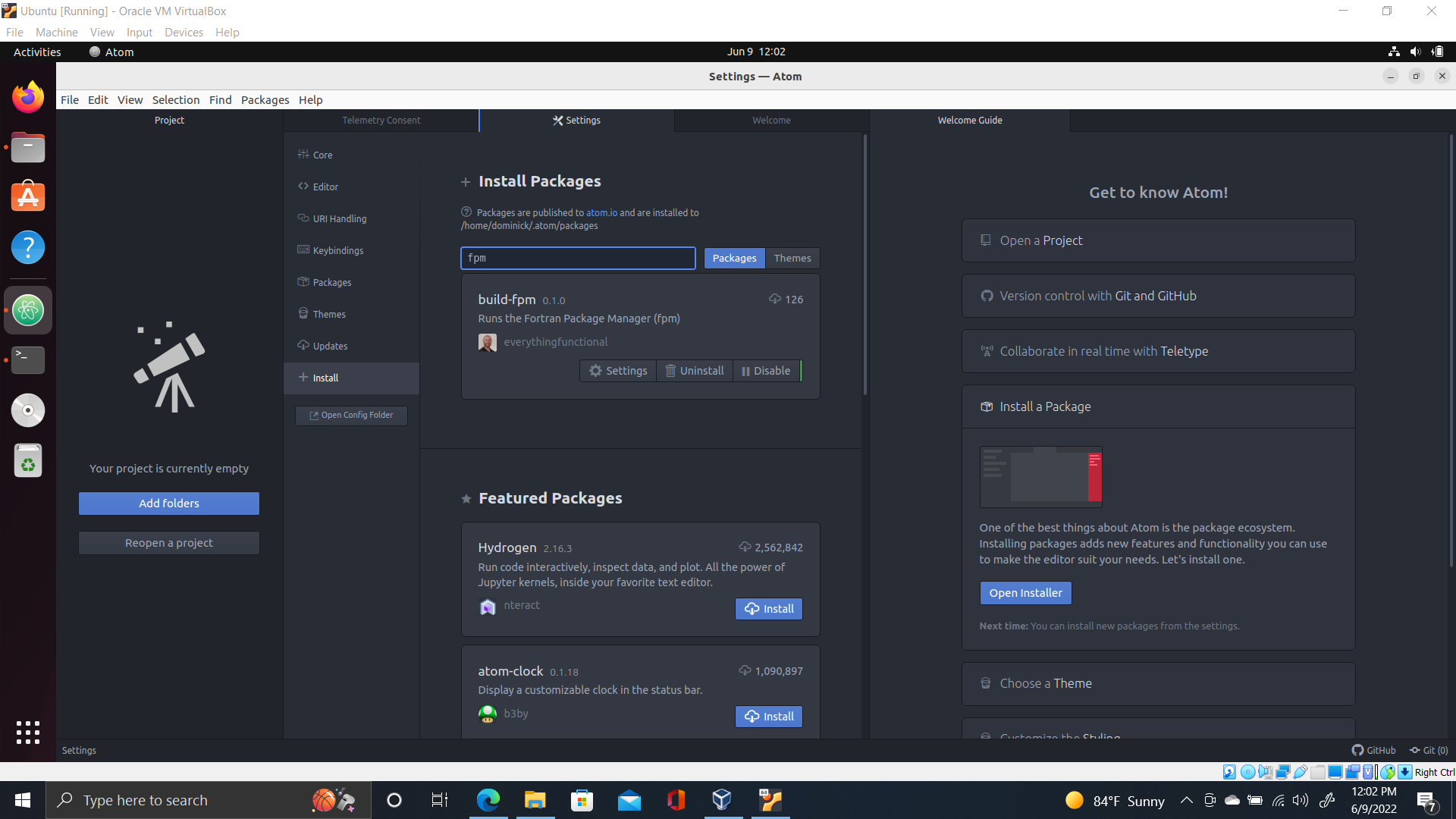Switch to Telemetry Consent tab

tap(381, 120)
